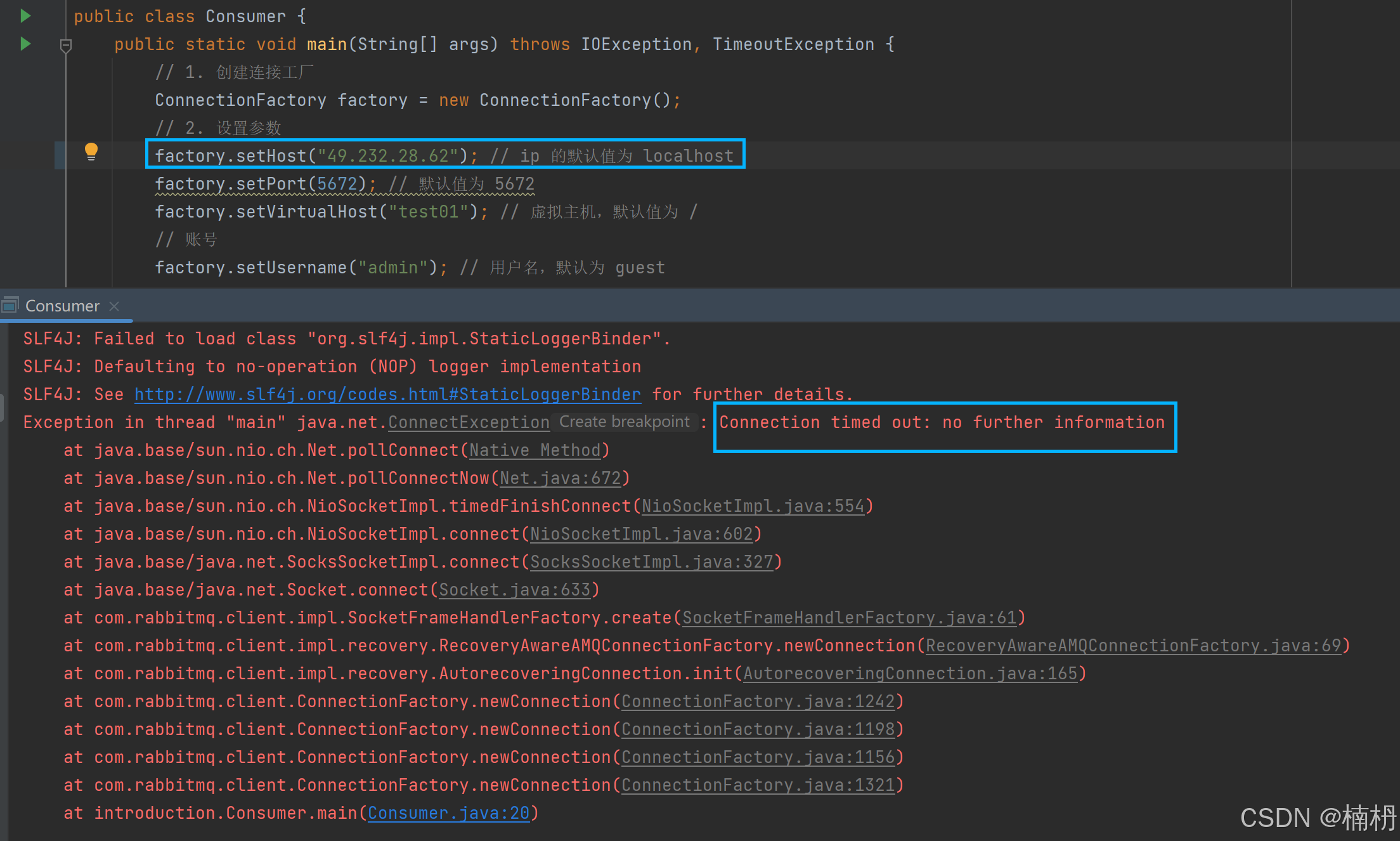Open the yellow lightbulb quick-fix icon

[x=91, y=152]
